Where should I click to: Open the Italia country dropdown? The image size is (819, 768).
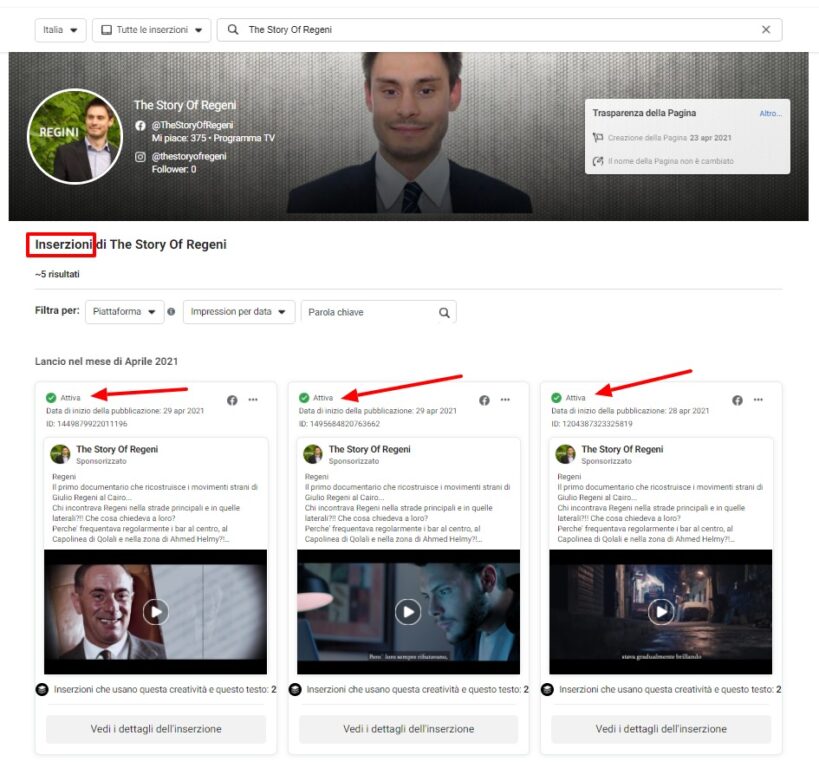point(60,30)
